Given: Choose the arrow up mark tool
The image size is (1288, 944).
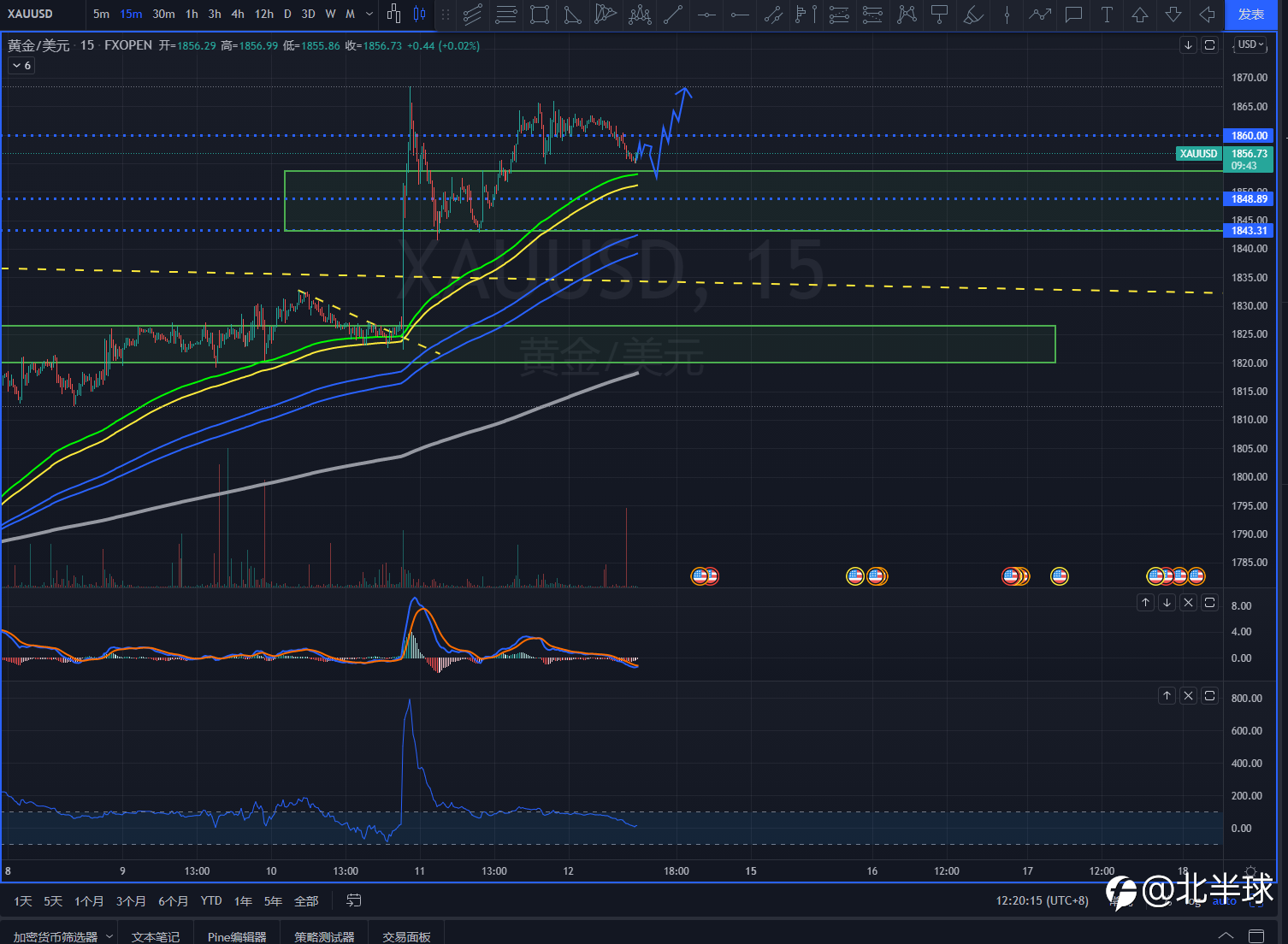Looking at the screenshot, I should tap(1140, 14).
